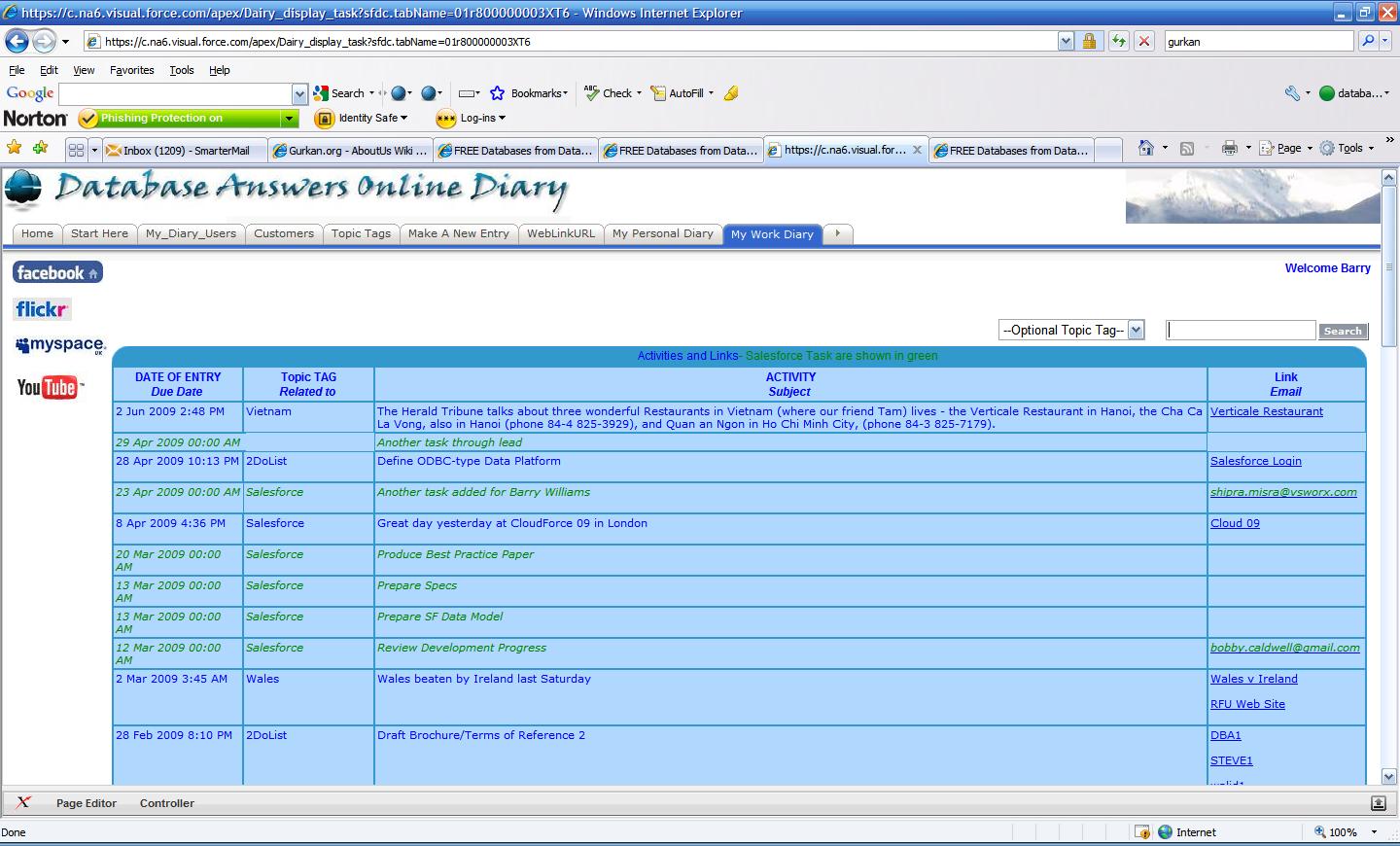1400x846 pixels.
Task: Switch to Inbox SmarterMail browser tab
Action: (185, 150)
